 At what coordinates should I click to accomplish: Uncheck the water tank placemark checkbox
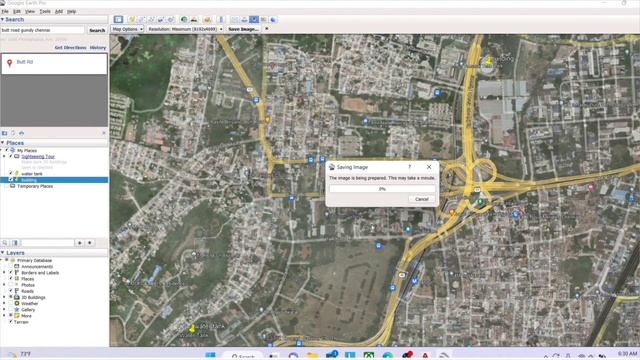[11, 173]
